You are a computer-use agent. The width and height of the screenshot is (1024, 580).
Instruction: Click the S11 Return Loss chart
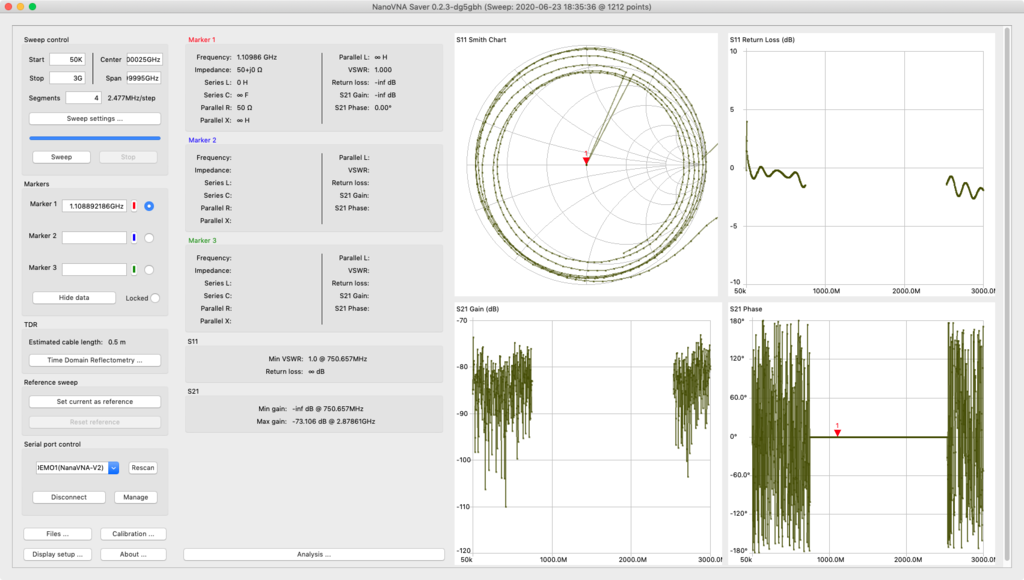861,165
